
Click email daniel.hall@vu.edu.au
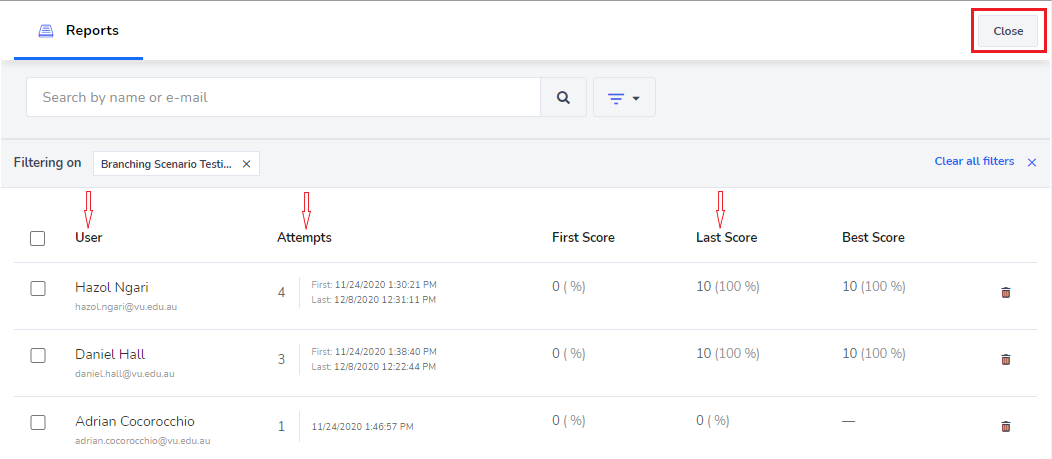[125, 374]
